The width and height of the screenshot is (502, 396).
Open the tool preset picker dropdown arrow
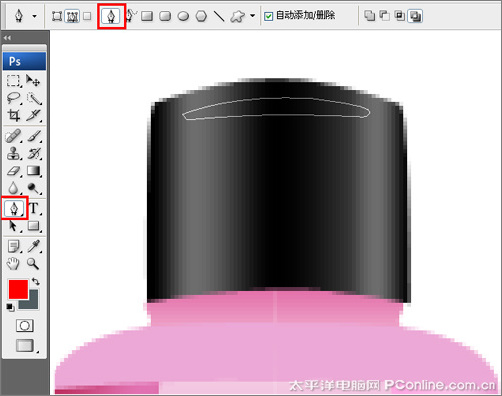click(34, 16)
